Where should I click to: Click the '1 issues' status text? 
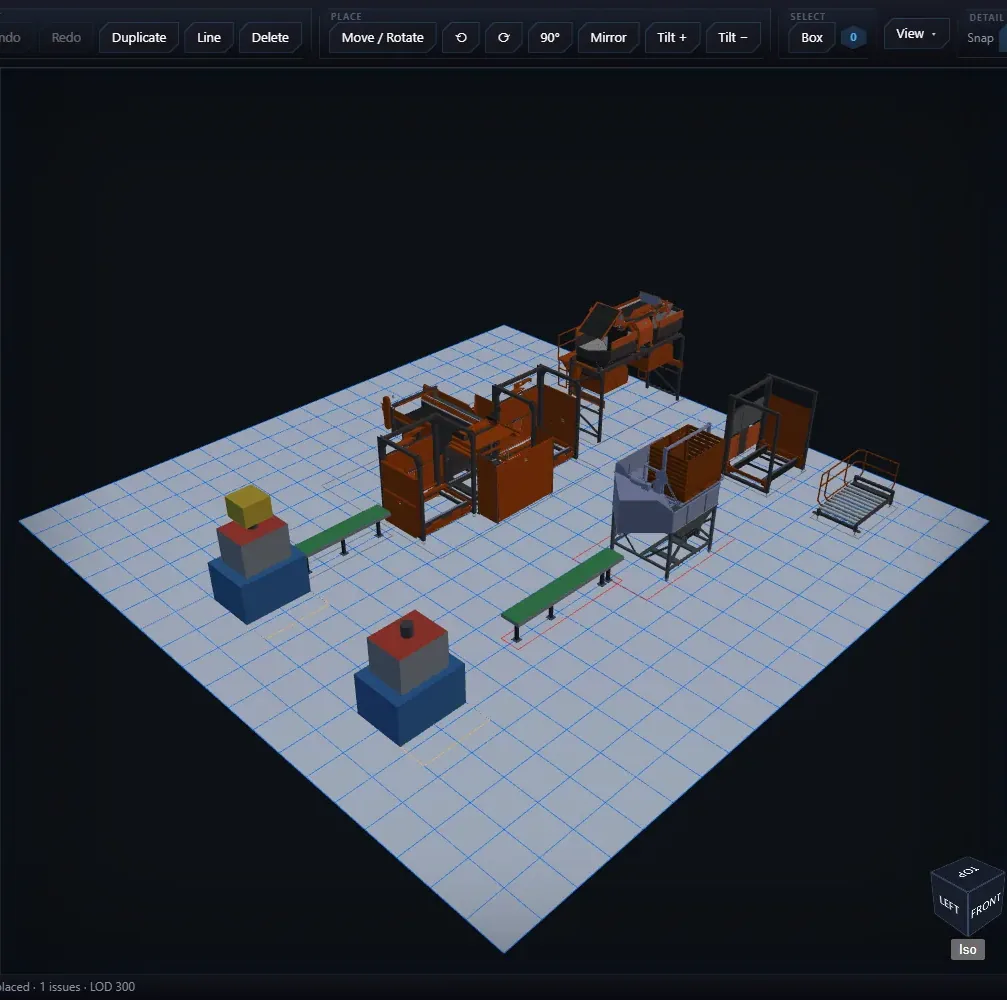click(60, 987)
